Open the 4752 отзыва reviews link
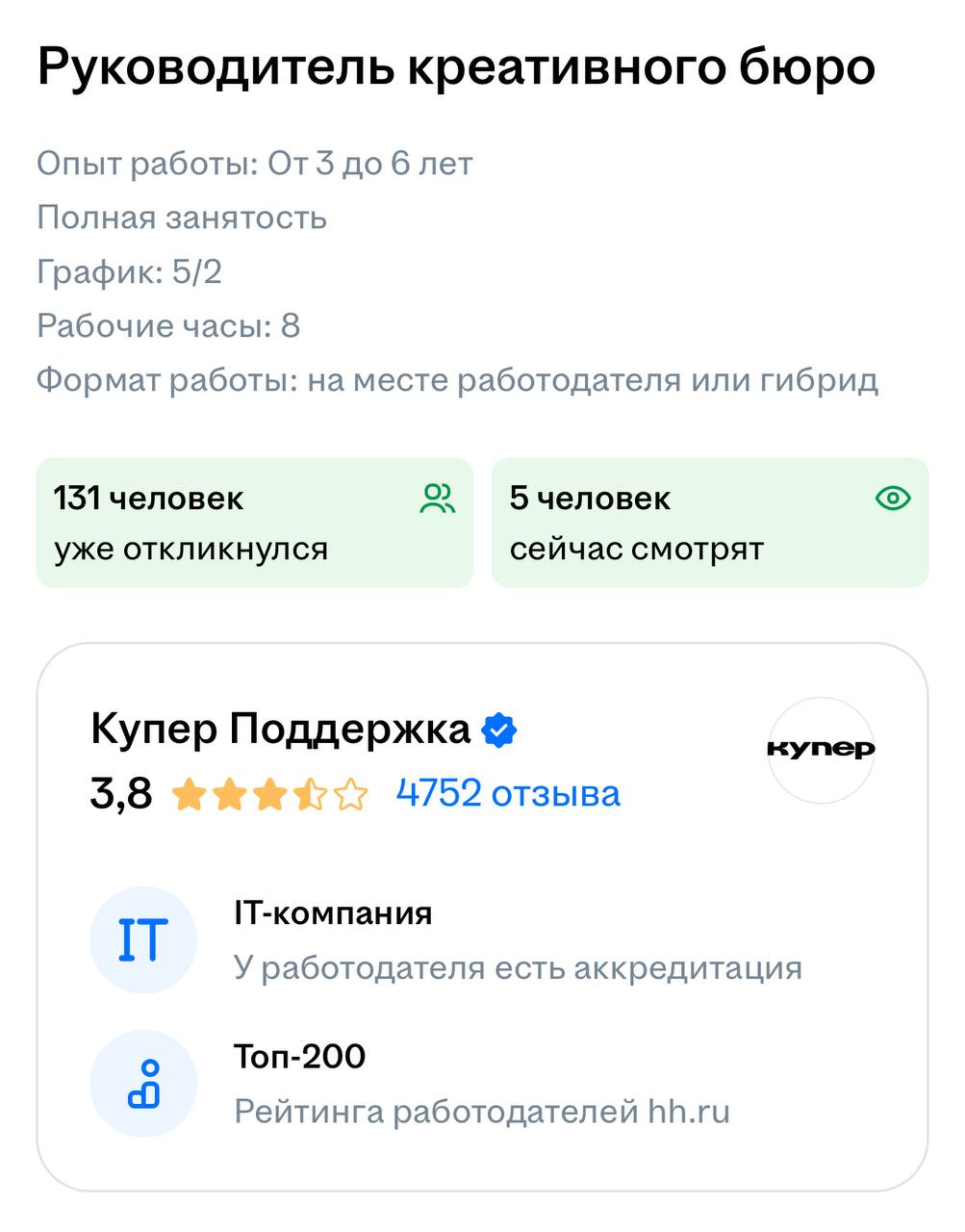The width and height of the screenshot is (965, 1232). pyautogui.click(x=508, y=793)
